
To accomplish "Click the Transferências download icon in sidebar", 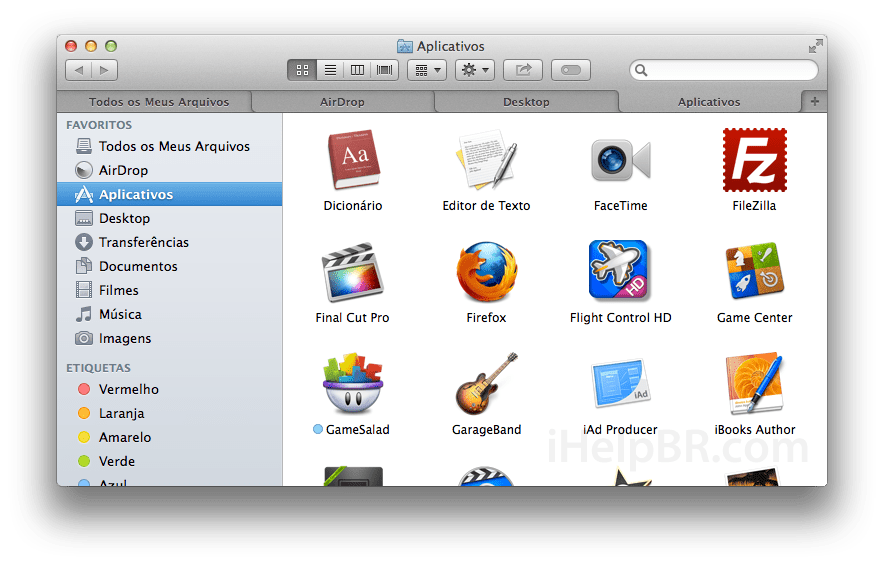I will coord(84,242).
